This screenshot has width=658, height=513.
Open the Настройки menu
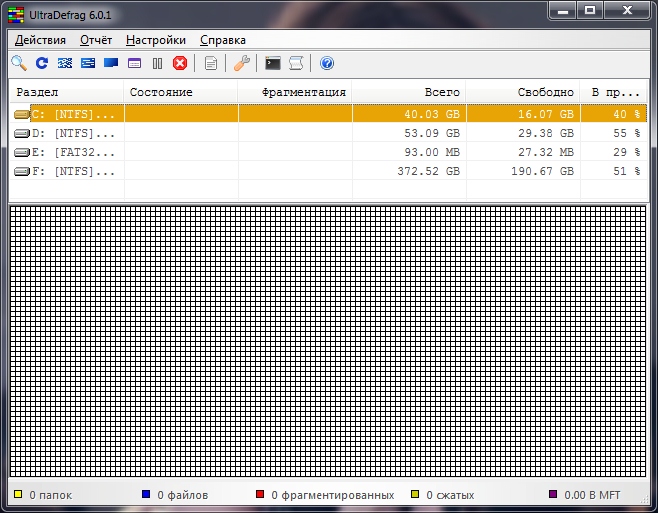(x=156, y=40)
